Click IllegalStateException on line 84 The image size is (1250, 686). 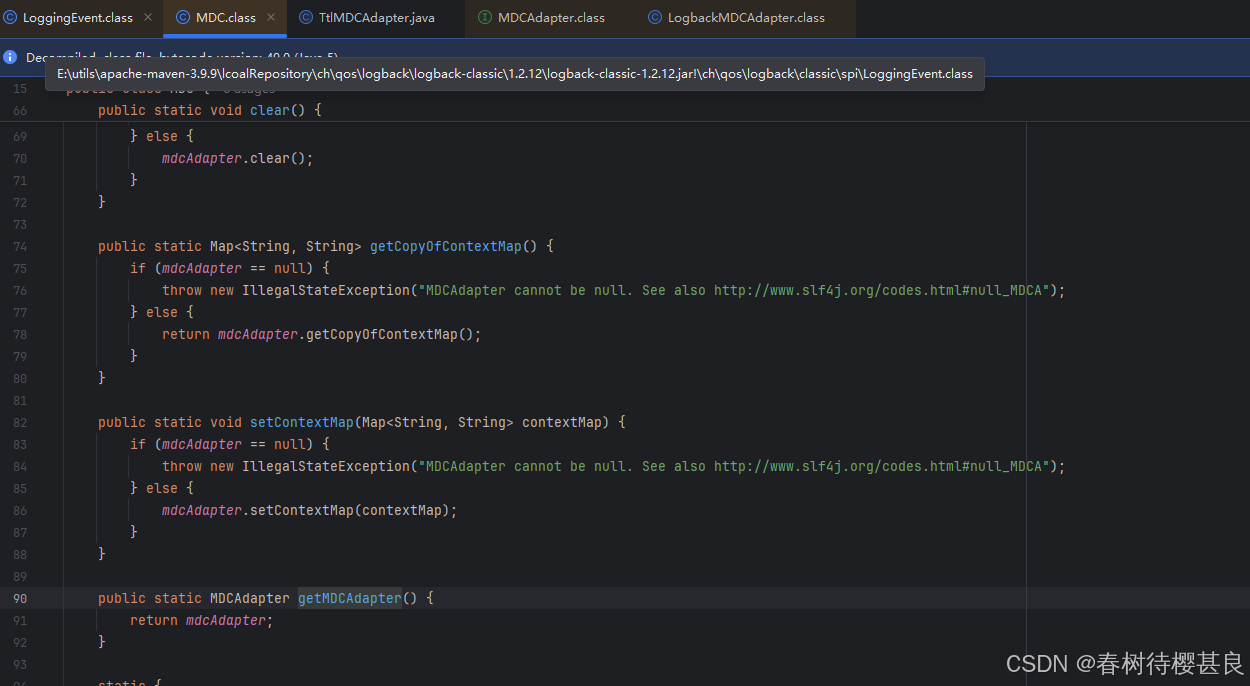(326, 466)
